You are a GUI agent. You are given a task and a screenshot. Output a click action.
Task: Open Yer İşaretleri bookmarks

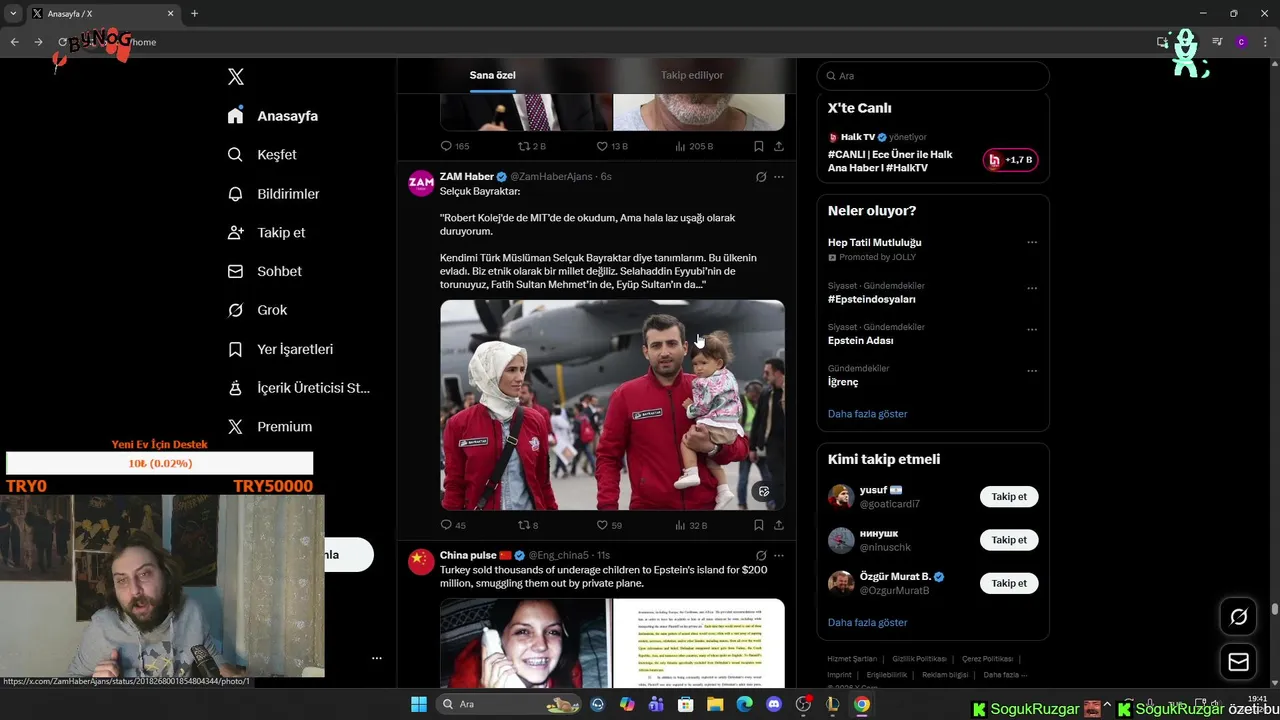[280, 349]
